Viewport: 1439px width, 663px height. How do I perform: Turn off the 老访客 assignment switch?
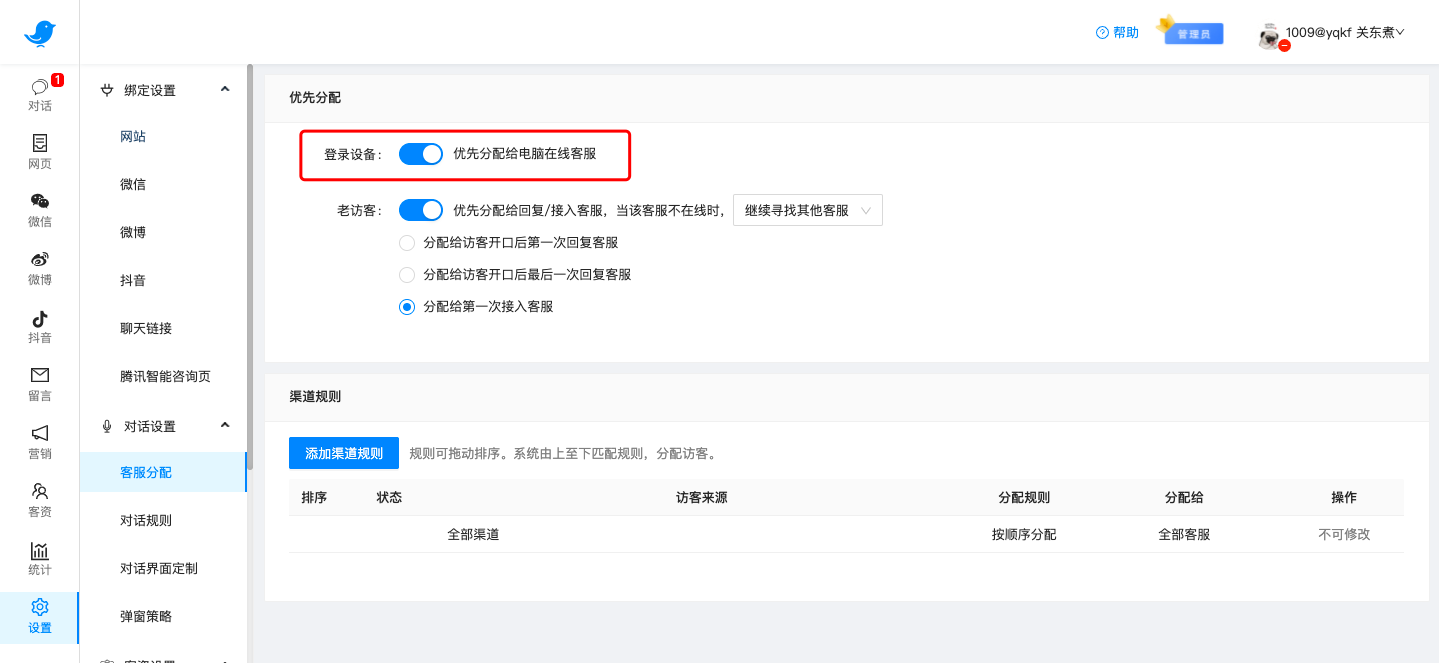pos(420,210)
